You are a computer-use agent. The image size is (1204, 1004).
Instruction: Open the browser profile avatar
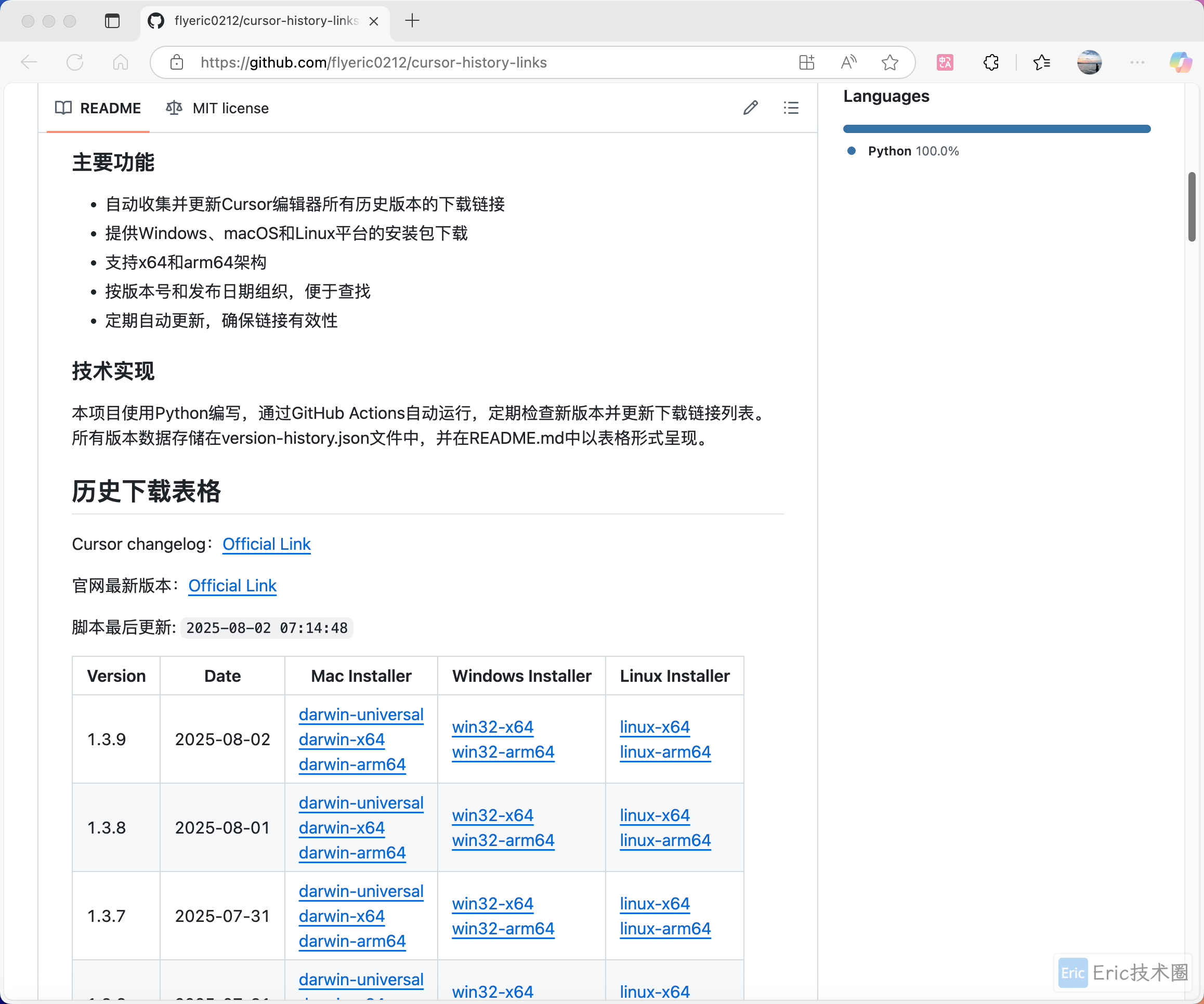click(1089, 62)
